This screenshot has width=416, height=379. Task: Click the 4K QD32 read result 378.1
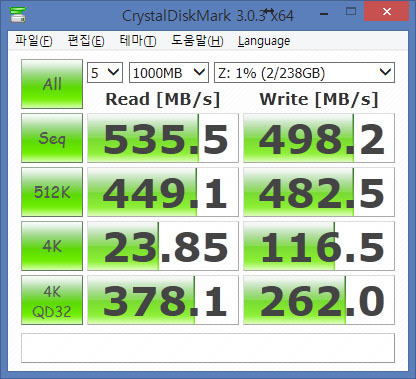[163, 300]
